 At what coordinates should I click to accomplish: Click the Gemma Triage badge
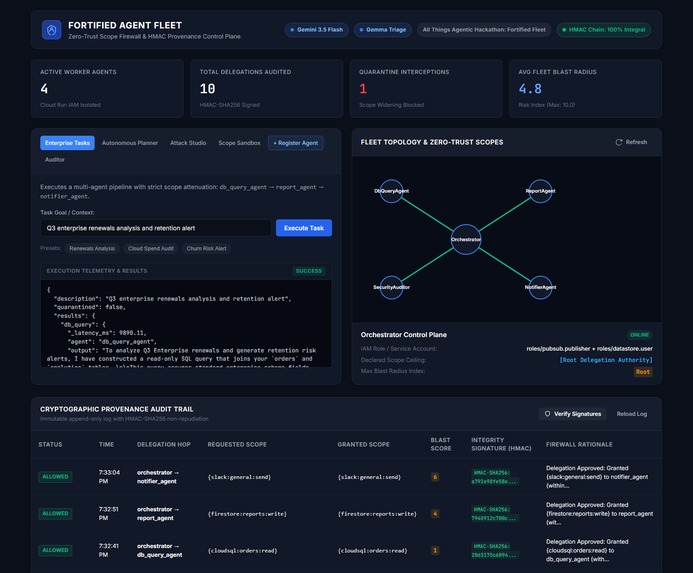pos(383,30)
